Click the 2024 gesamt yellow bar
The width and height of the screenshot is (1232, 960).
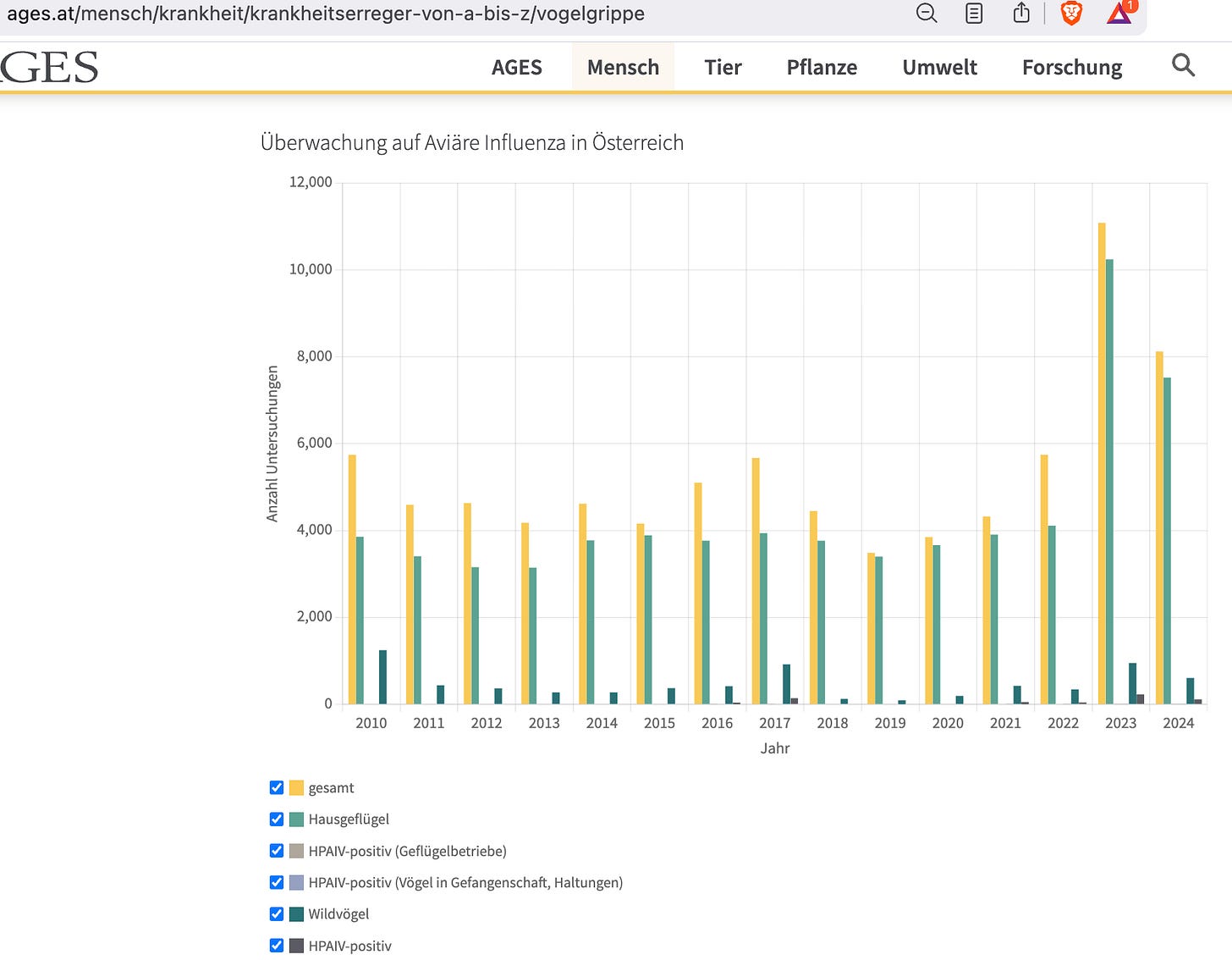click(1159, 527)
